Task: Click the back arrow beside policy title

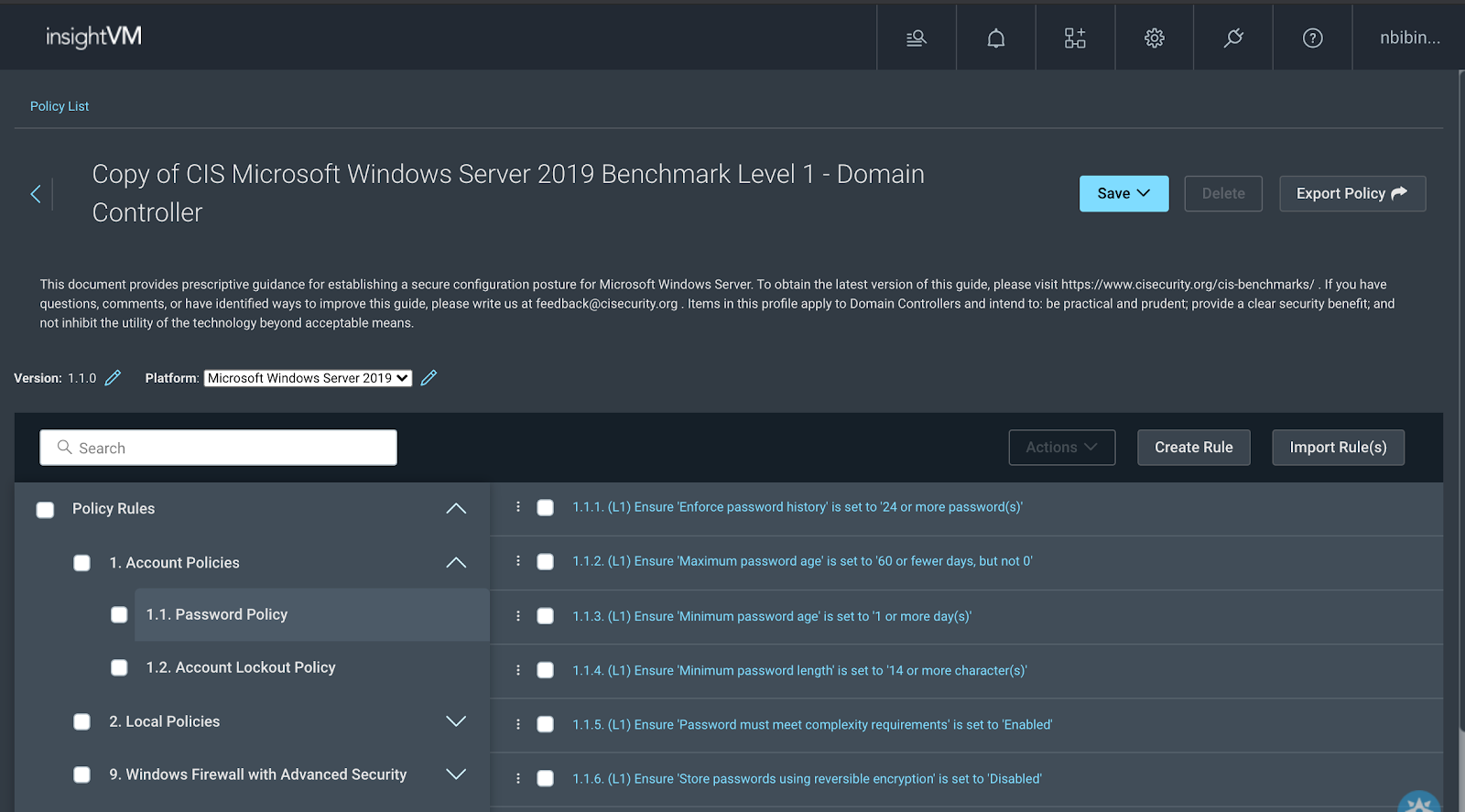Action: coord(36,194)
